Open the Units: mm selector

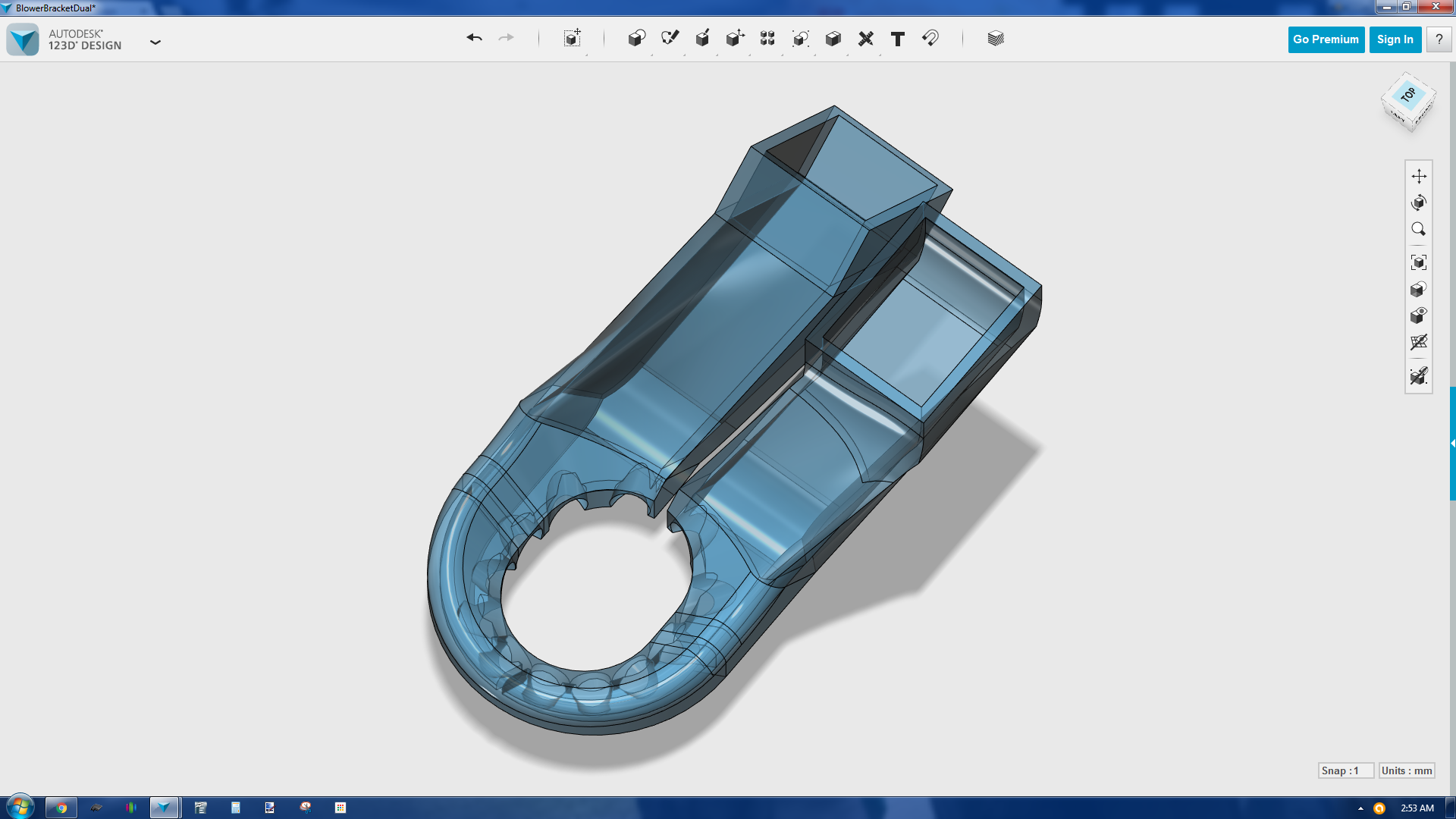tap(1407, 770)
